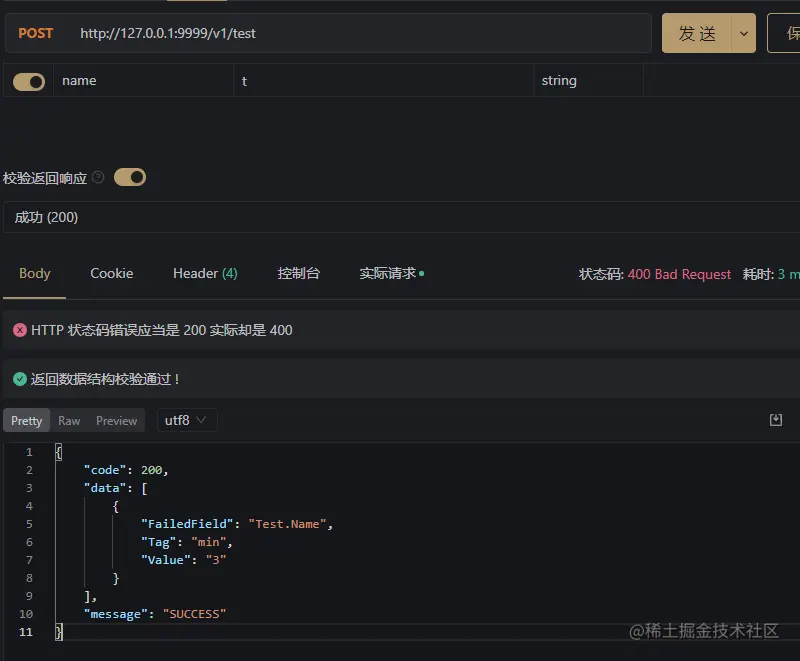
Task: Click the "Value": "3" line
Action: 184,560
